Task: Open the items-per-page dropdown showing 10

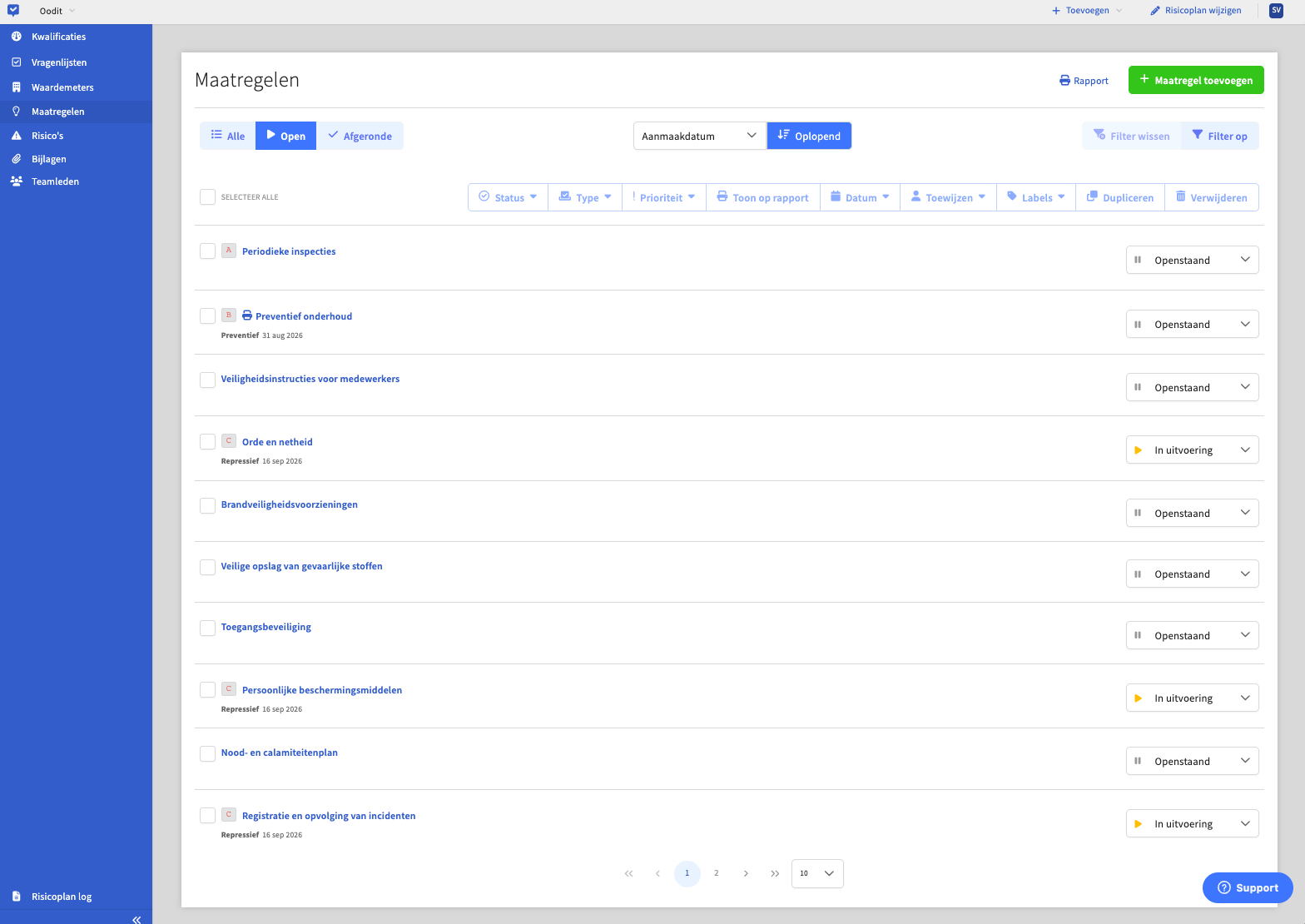Action: (x=817, y=873)
